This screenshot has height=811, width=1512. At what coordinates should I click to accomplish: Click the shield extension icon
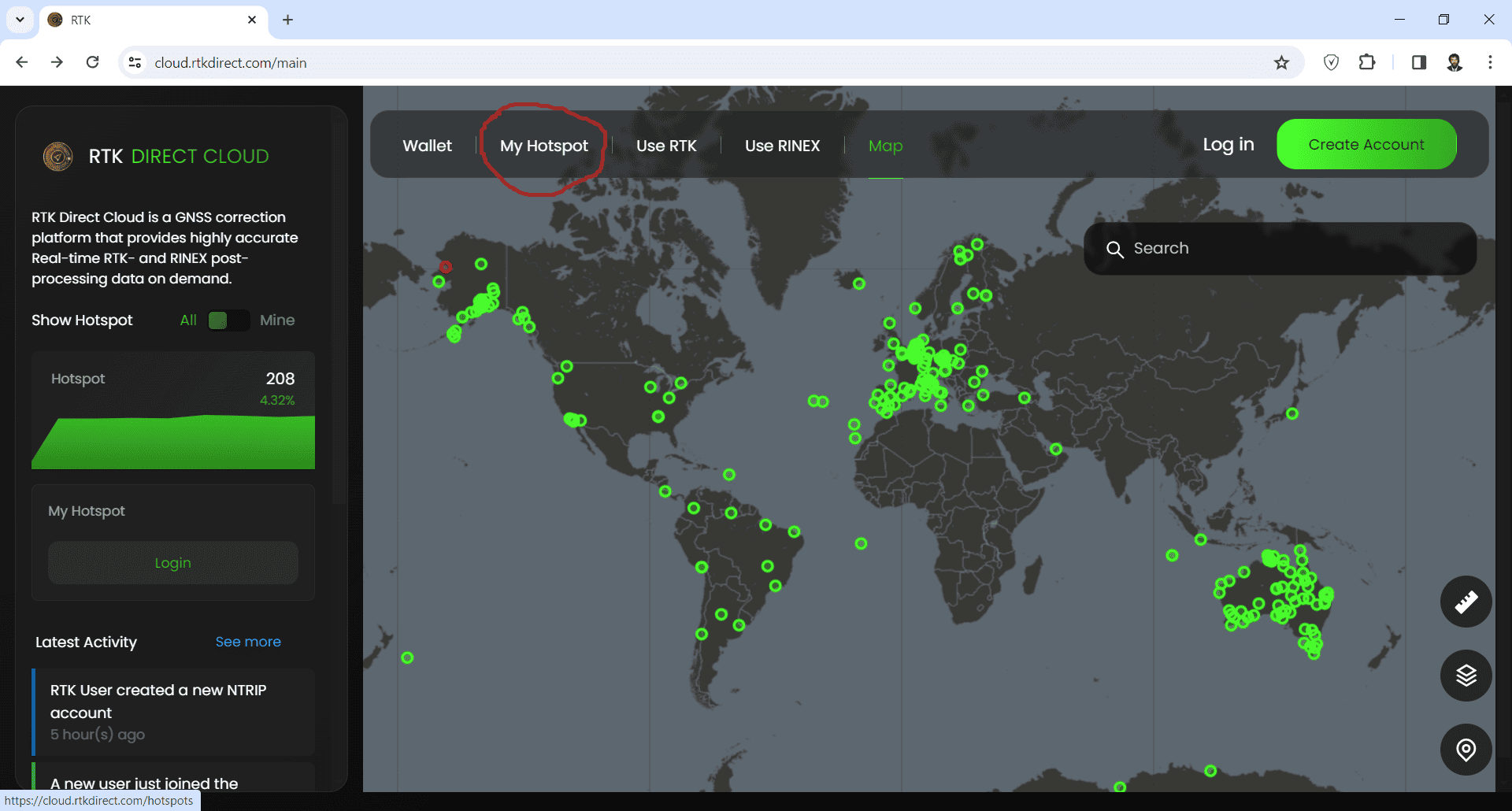1331,62
